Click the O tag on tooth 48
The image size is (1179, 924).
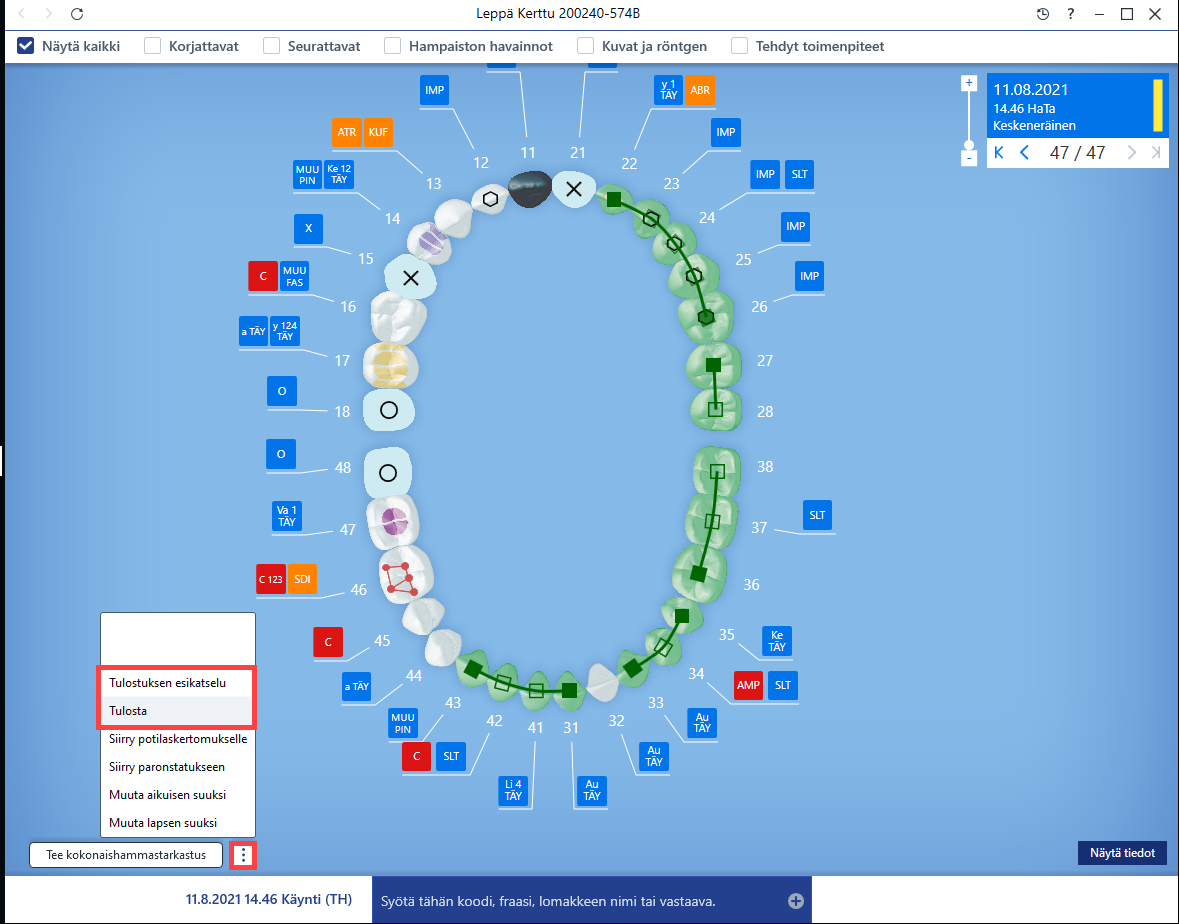(x=281, y=454)
